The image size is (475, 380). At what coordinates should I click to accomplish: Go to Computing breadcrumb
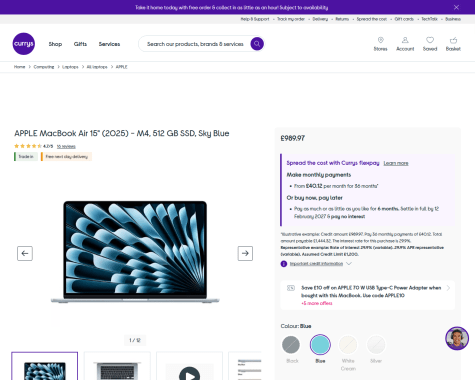(x=44, y=67)
